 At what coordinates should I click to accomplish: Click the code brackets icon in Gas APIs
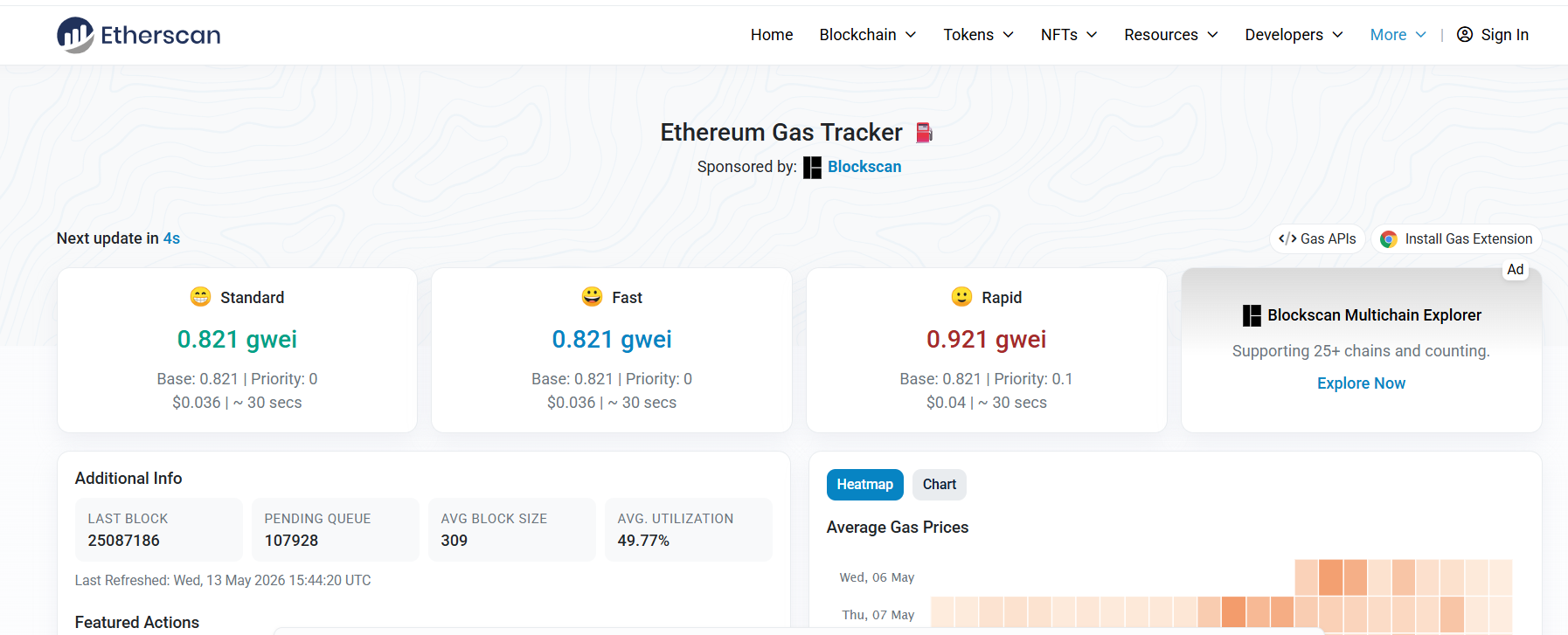point(1287,238)
